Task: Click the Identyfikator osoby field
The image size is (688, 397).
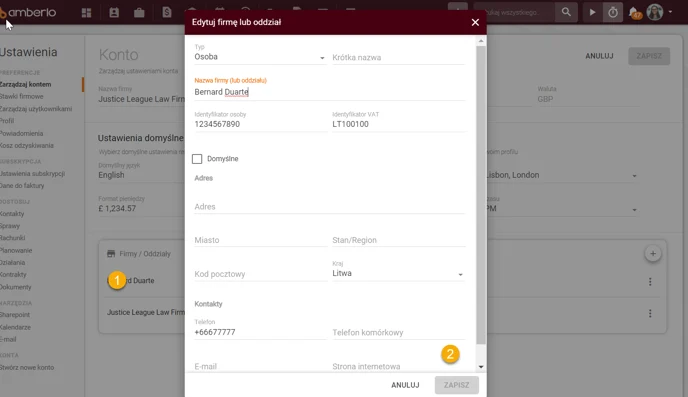Action: (x=260, y=124)
